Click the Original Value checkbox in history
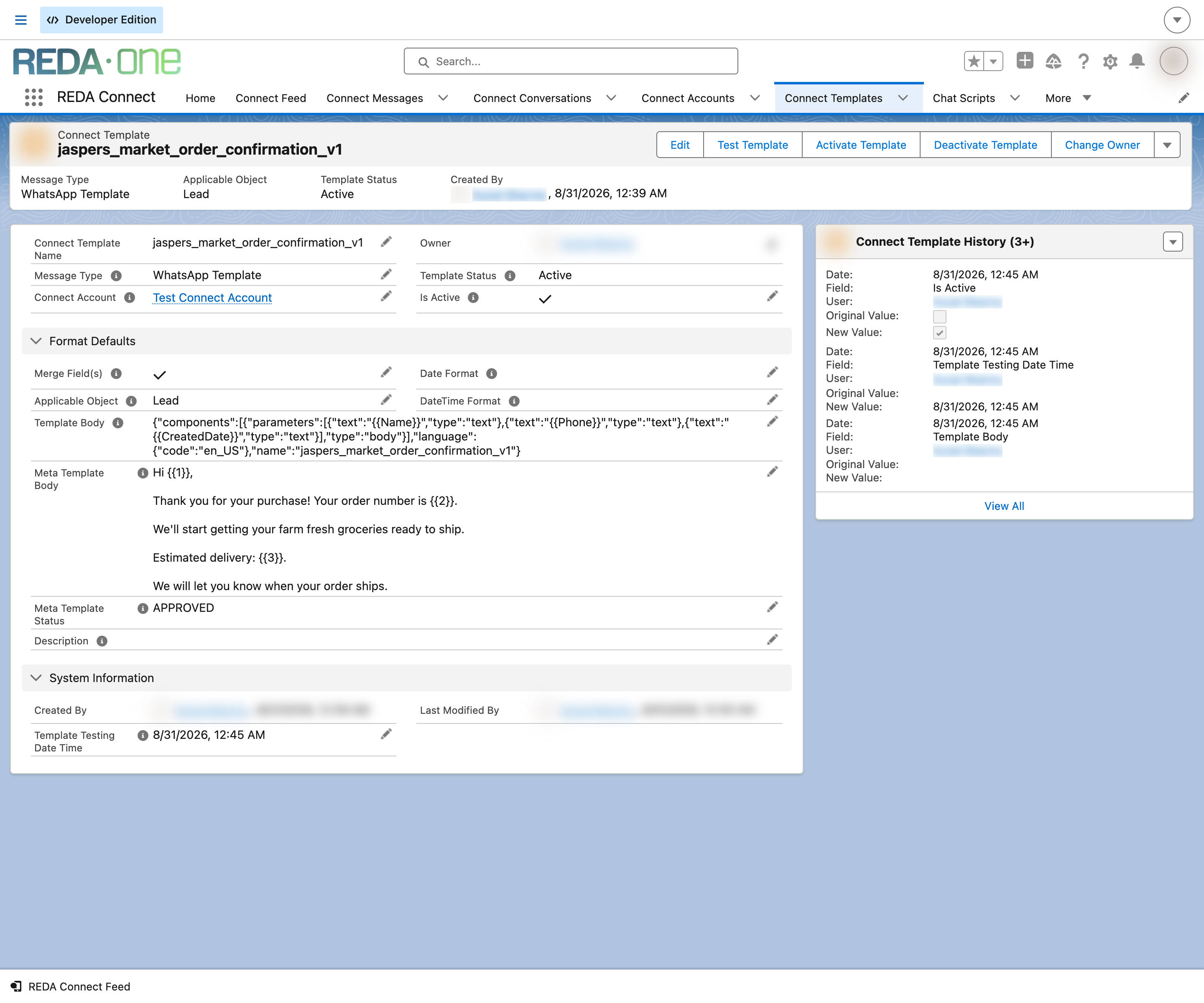1204x1003 pixels. (939, 316)
